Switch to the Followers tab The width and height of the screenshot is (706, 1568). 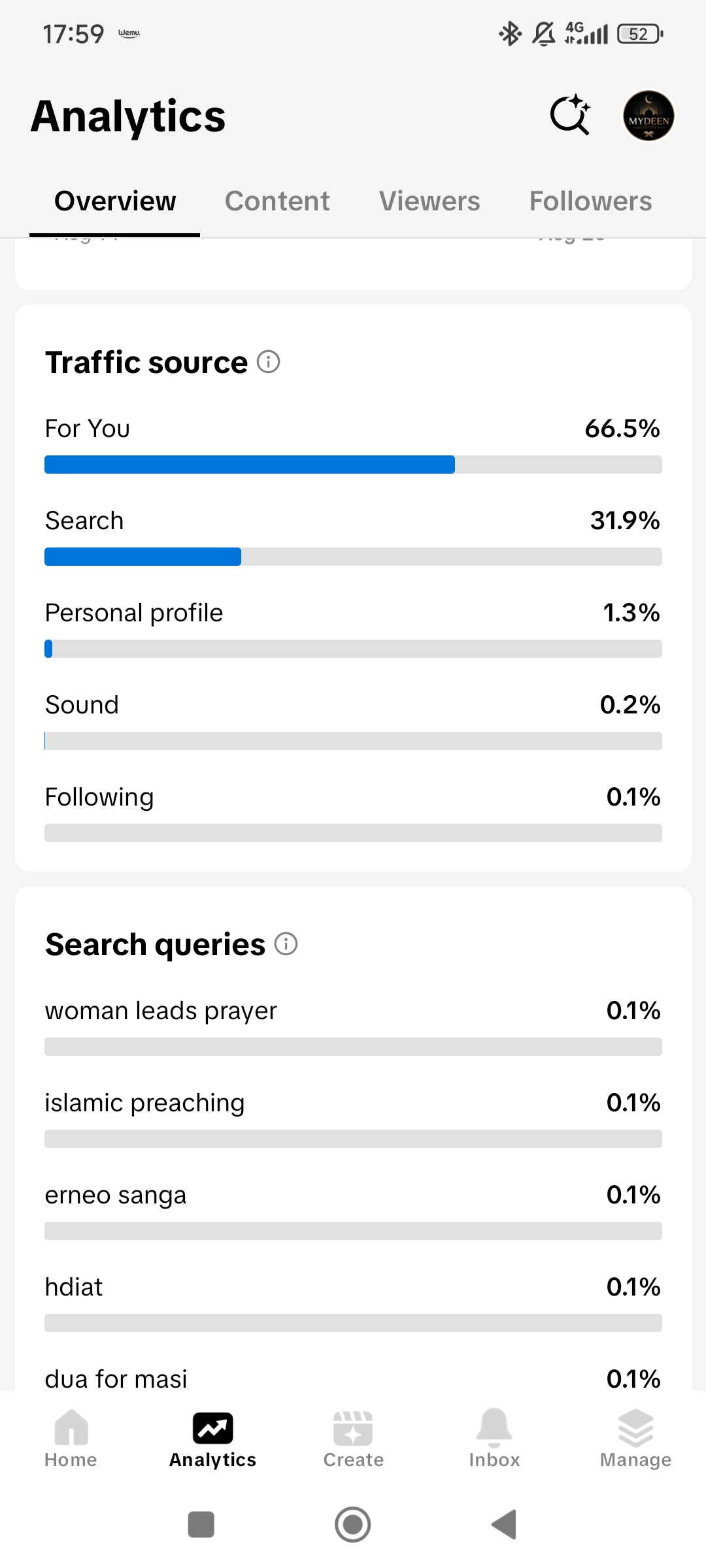tap(590, 201)
